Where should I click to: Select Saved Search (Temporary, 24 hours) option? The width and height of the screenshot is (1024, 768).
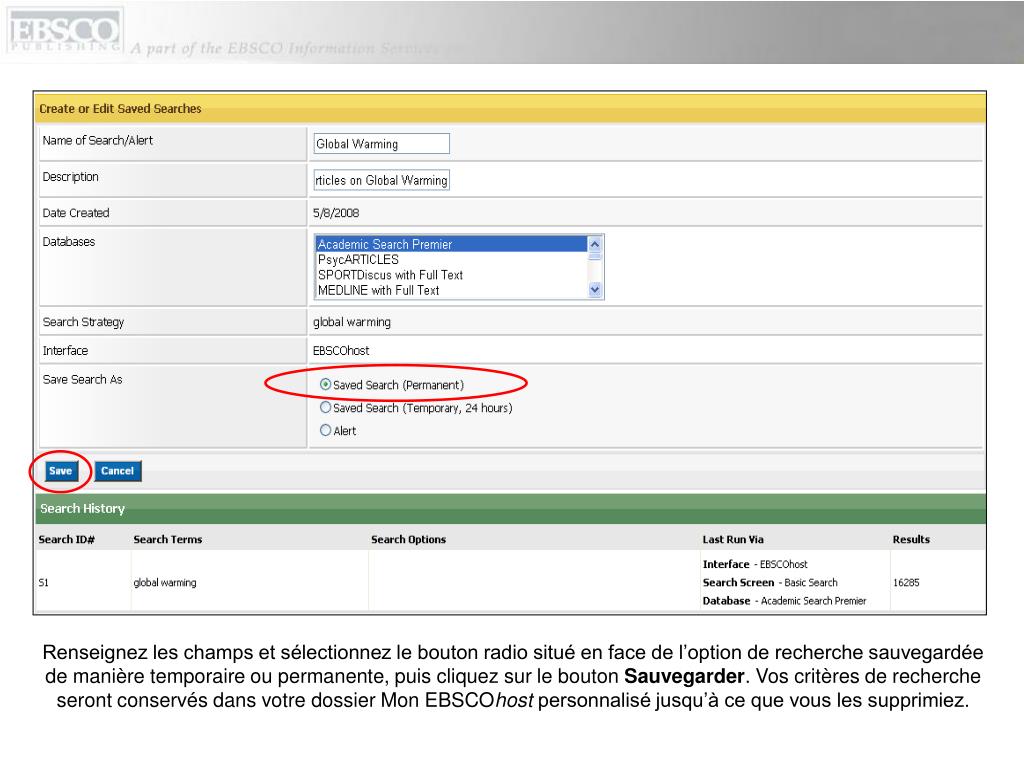(x=325, y=408)
